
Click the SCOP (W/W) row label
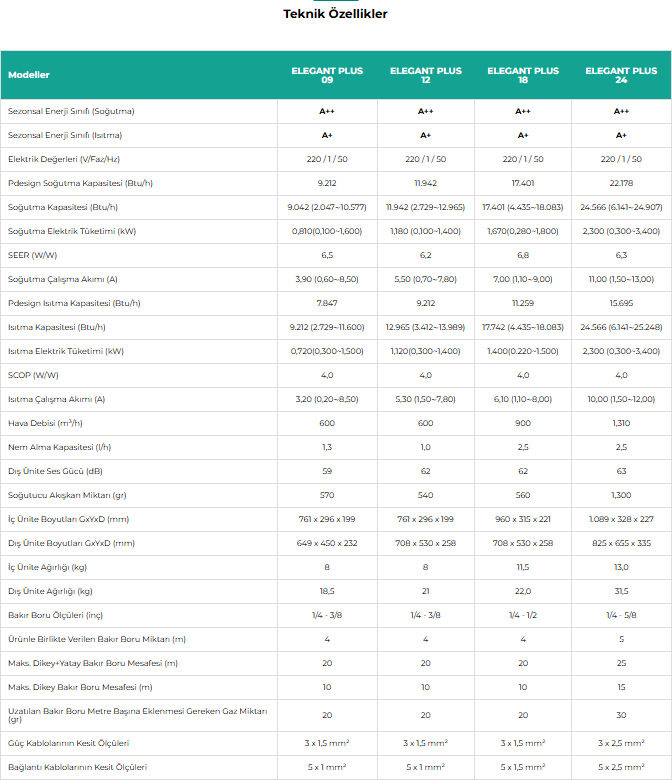(x=33, y=375)
